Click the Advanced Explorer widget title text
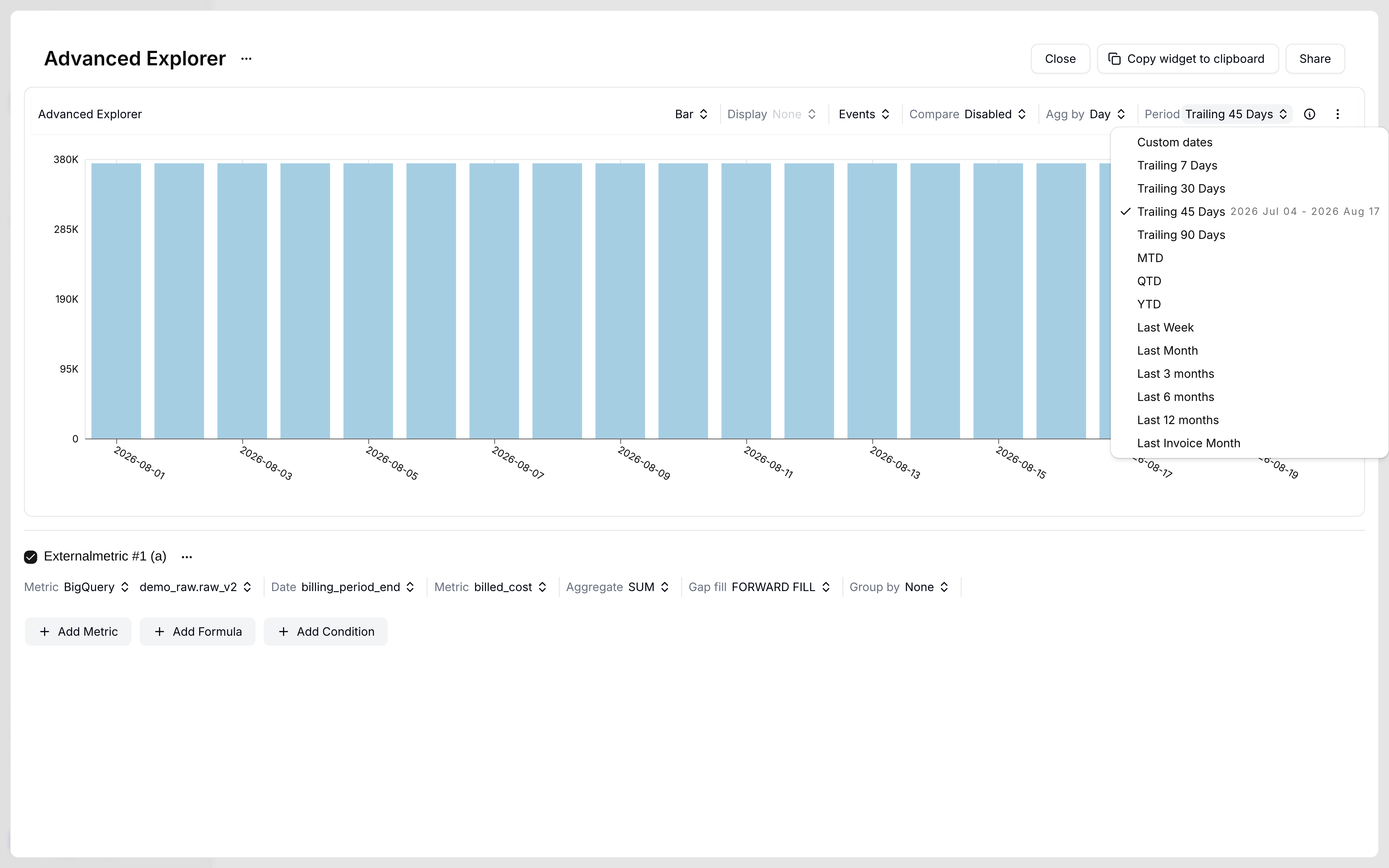This screenshot has height=868, width=1389. (x=90, y=114)
